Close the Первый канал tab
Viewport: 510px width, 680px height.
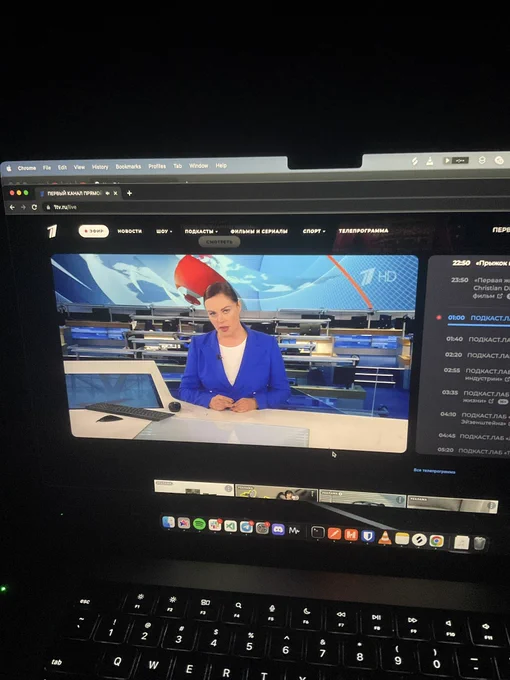115,193
